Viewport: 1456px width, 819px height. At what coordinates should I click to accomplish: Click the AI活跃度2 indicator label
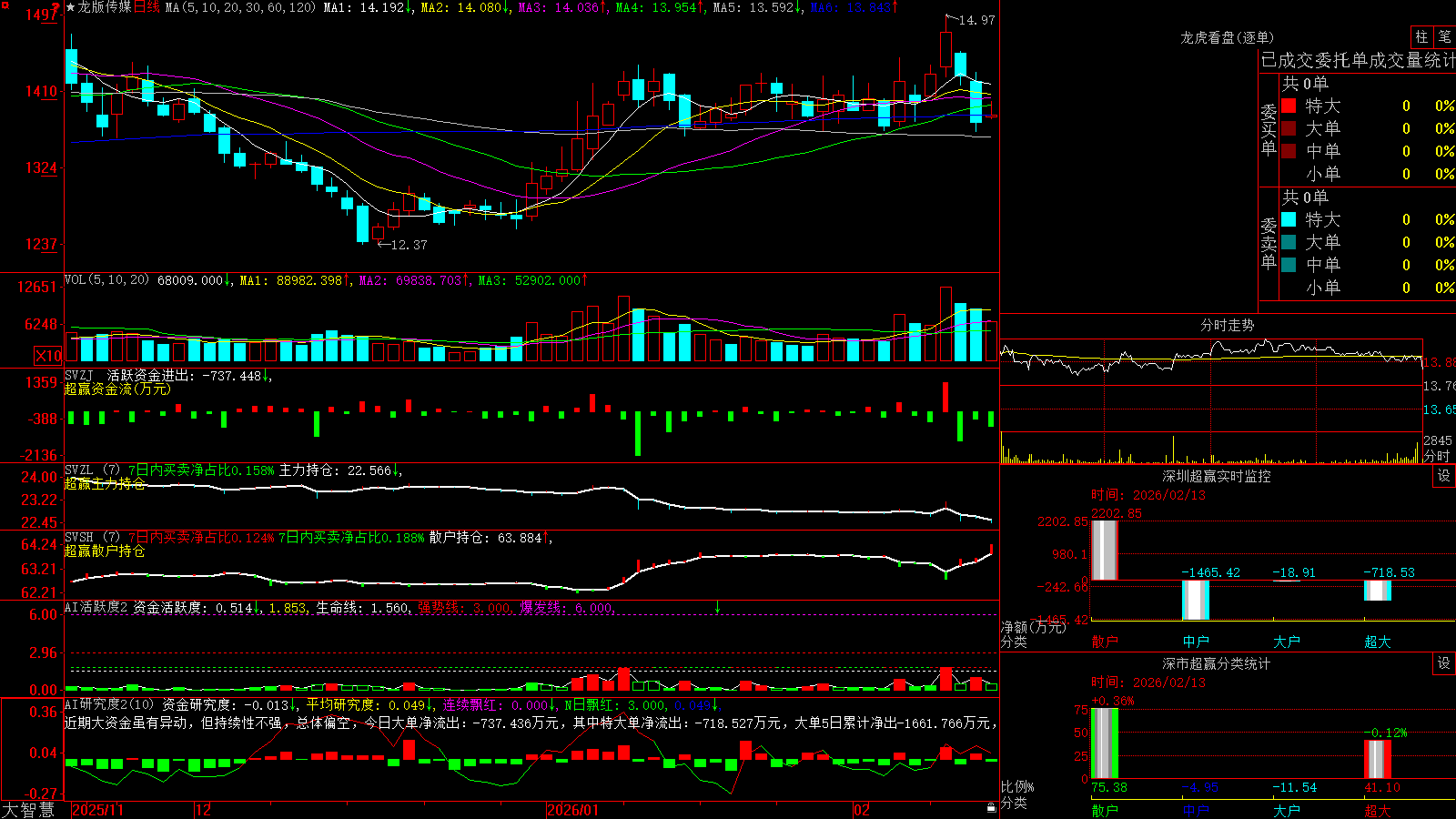pyautogui.click(x=96, y=607)
